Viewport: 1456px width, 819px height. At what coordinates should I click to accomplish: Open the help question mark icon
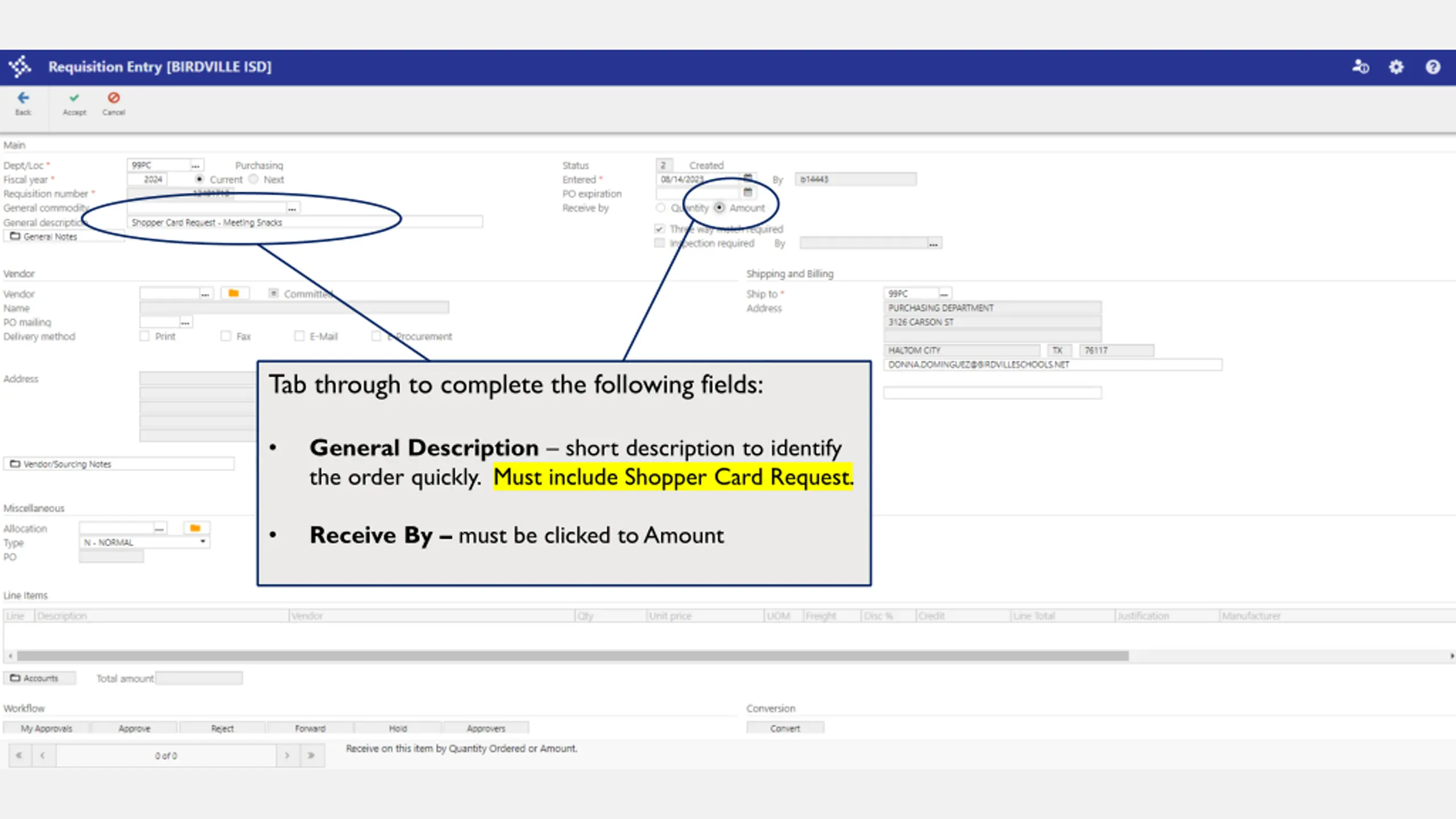pyautogui.click(x=1433, y=67)
